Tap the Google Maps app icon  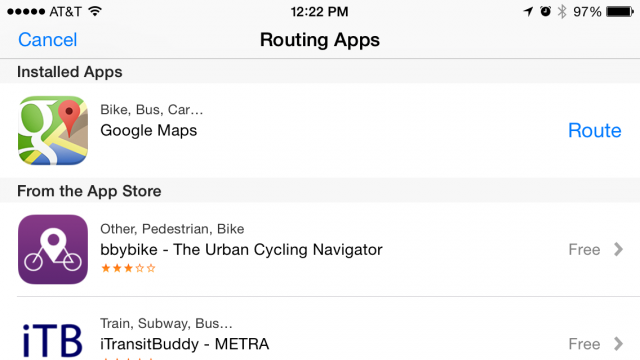pos(53,130)
